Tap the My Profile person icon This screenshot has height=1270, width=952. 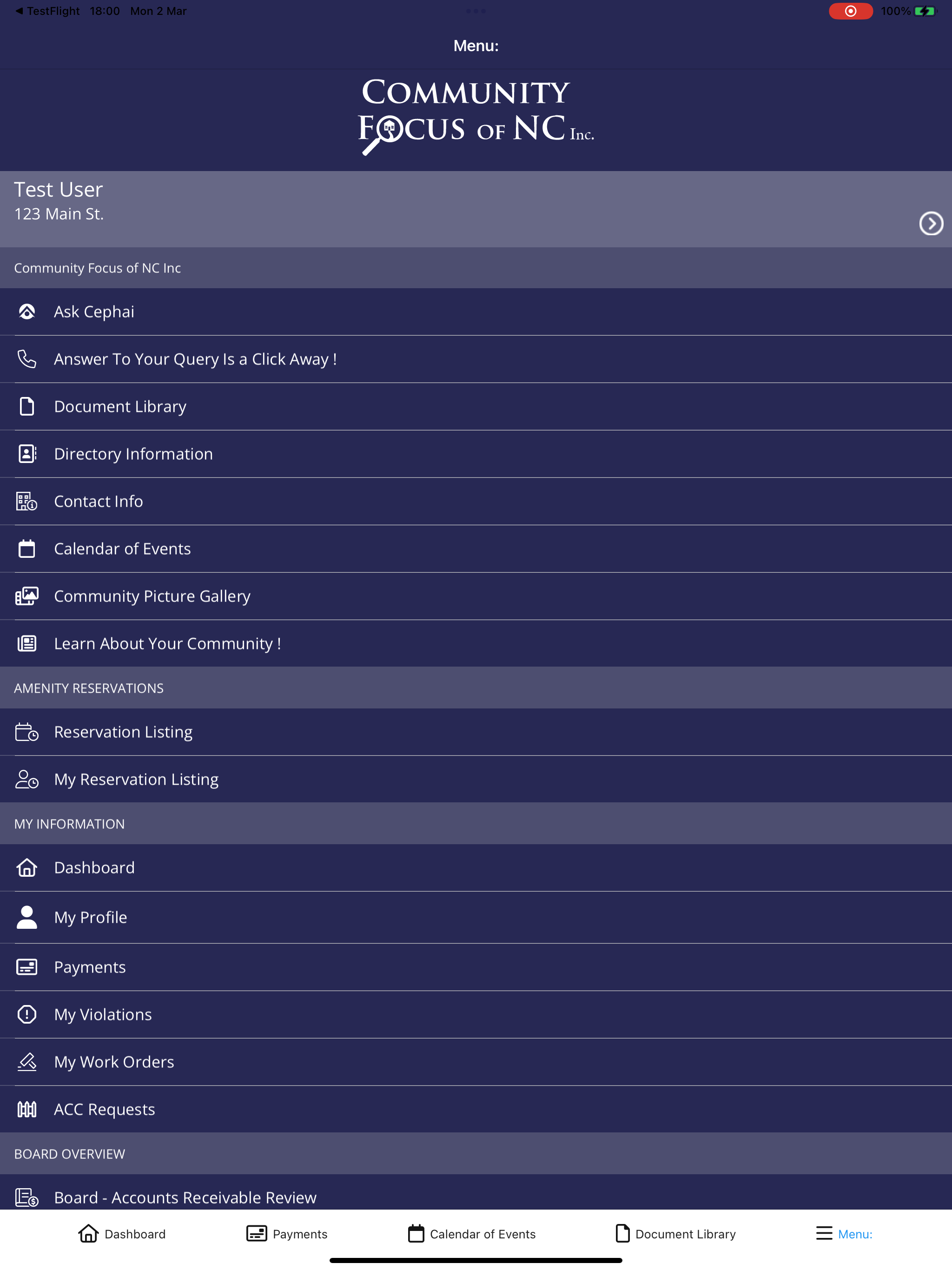click(27, 918)
